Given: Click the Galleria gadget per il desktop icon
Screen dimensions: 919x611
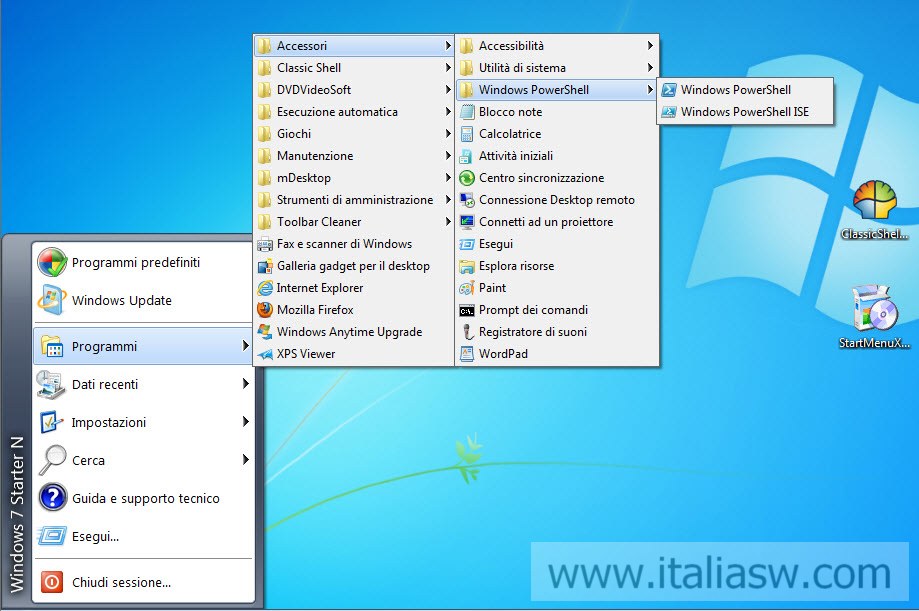Looking at the screenshot, I should pyautogui.click(x=265, y=266).
